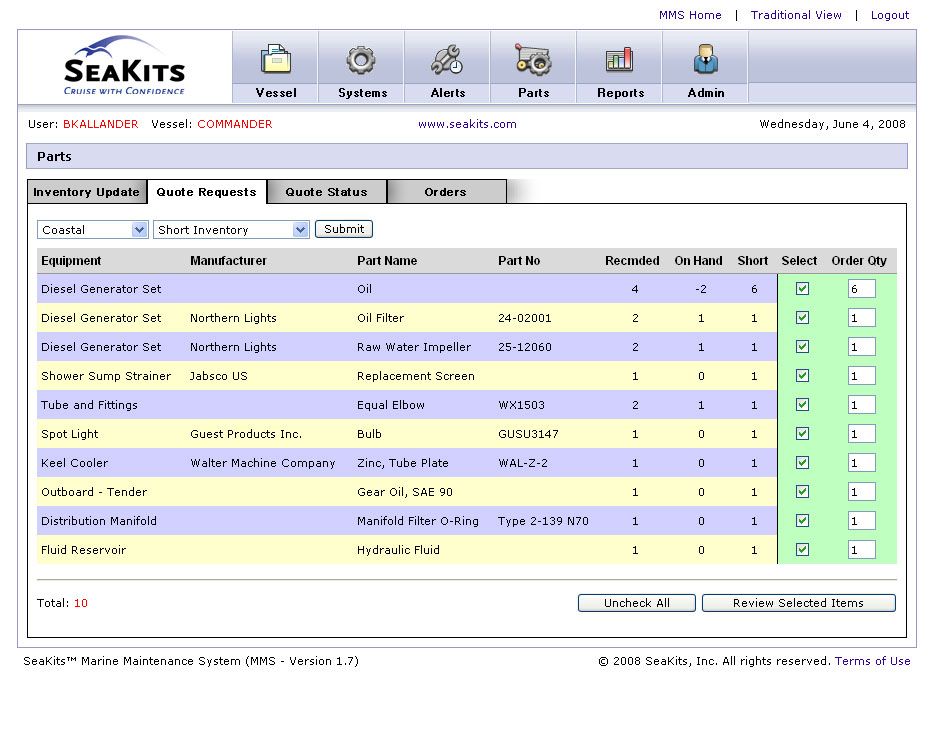Switch to the Inventory Update tab
Screen dimensions: 931x744
87,192
